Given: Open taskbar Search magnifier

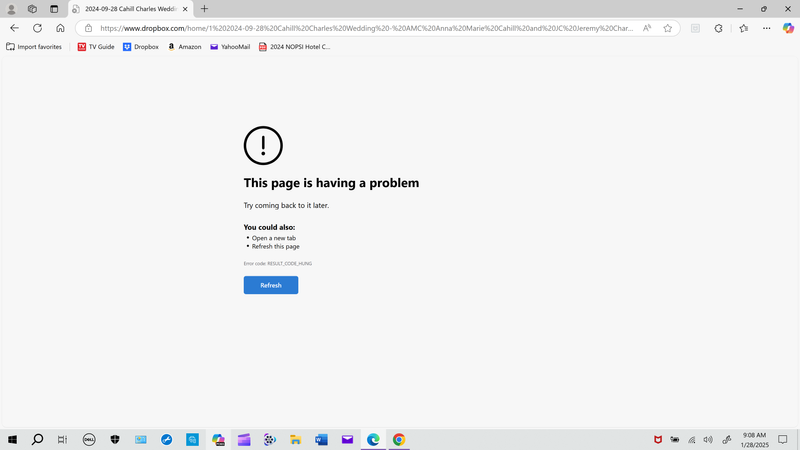Looking at the screenshot, I should click(37, 439).
